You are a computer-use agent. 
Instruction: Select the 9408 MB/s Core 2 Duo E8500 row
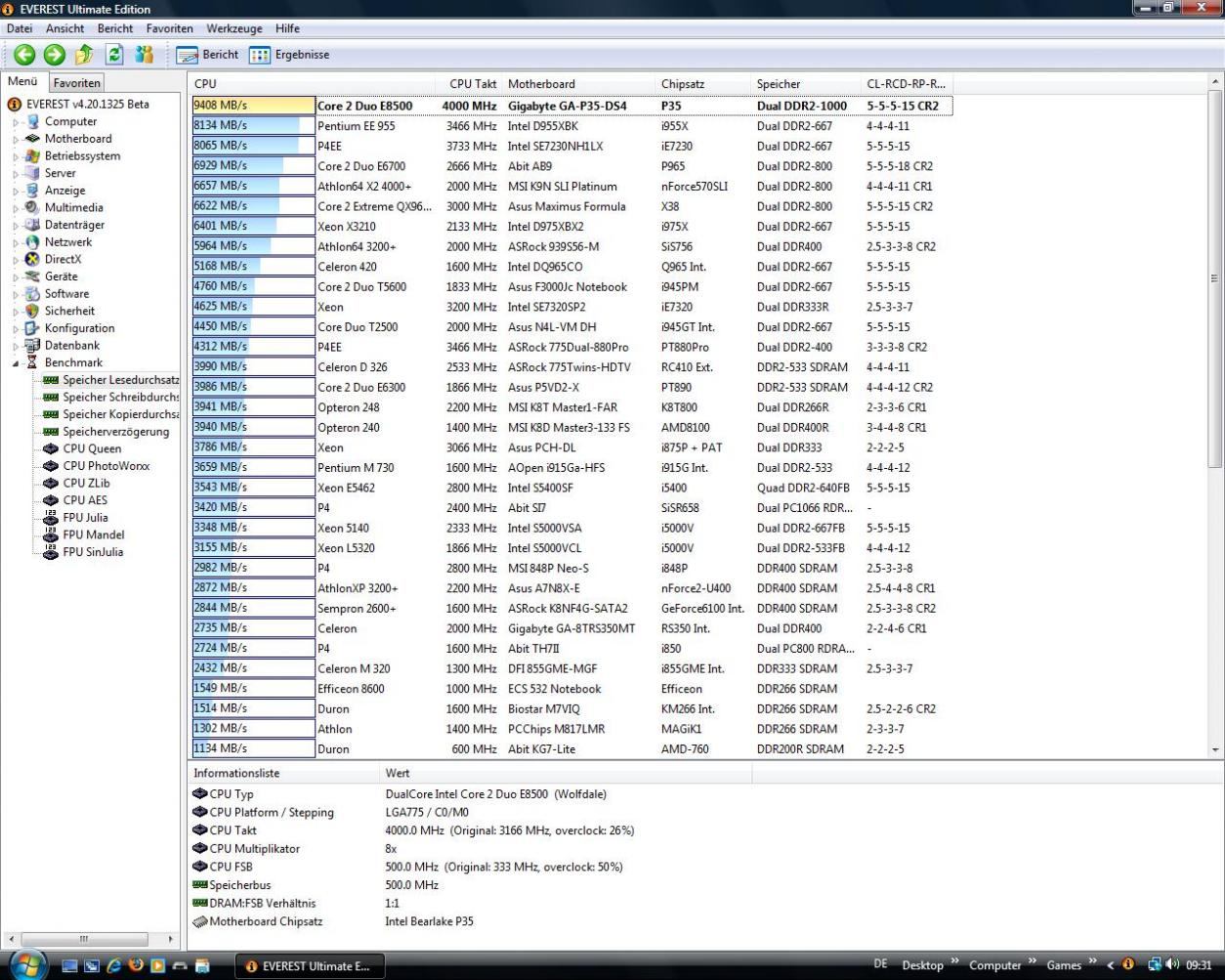[x=571, y=106]
